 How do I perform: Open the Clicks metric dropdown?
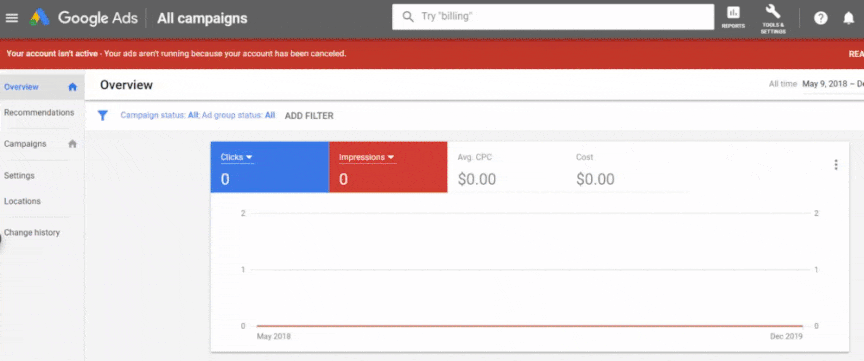[236, 158]
